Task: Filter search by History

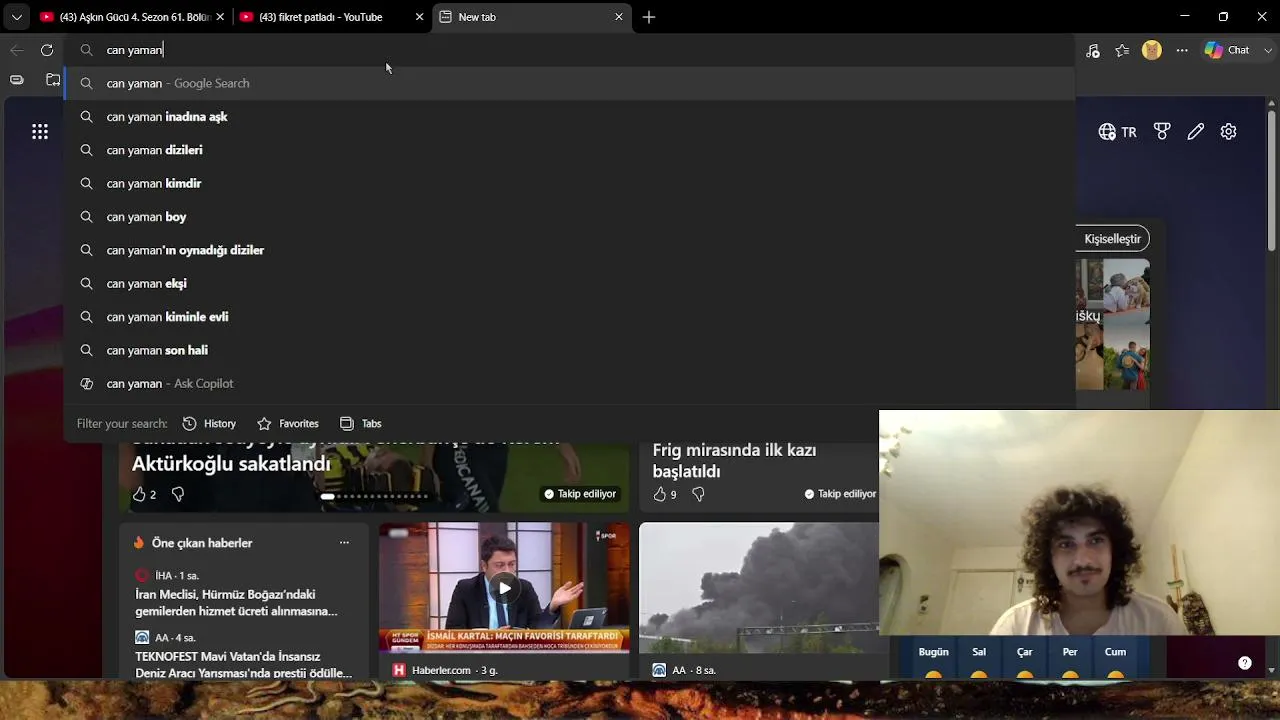Action: [209, 424]
